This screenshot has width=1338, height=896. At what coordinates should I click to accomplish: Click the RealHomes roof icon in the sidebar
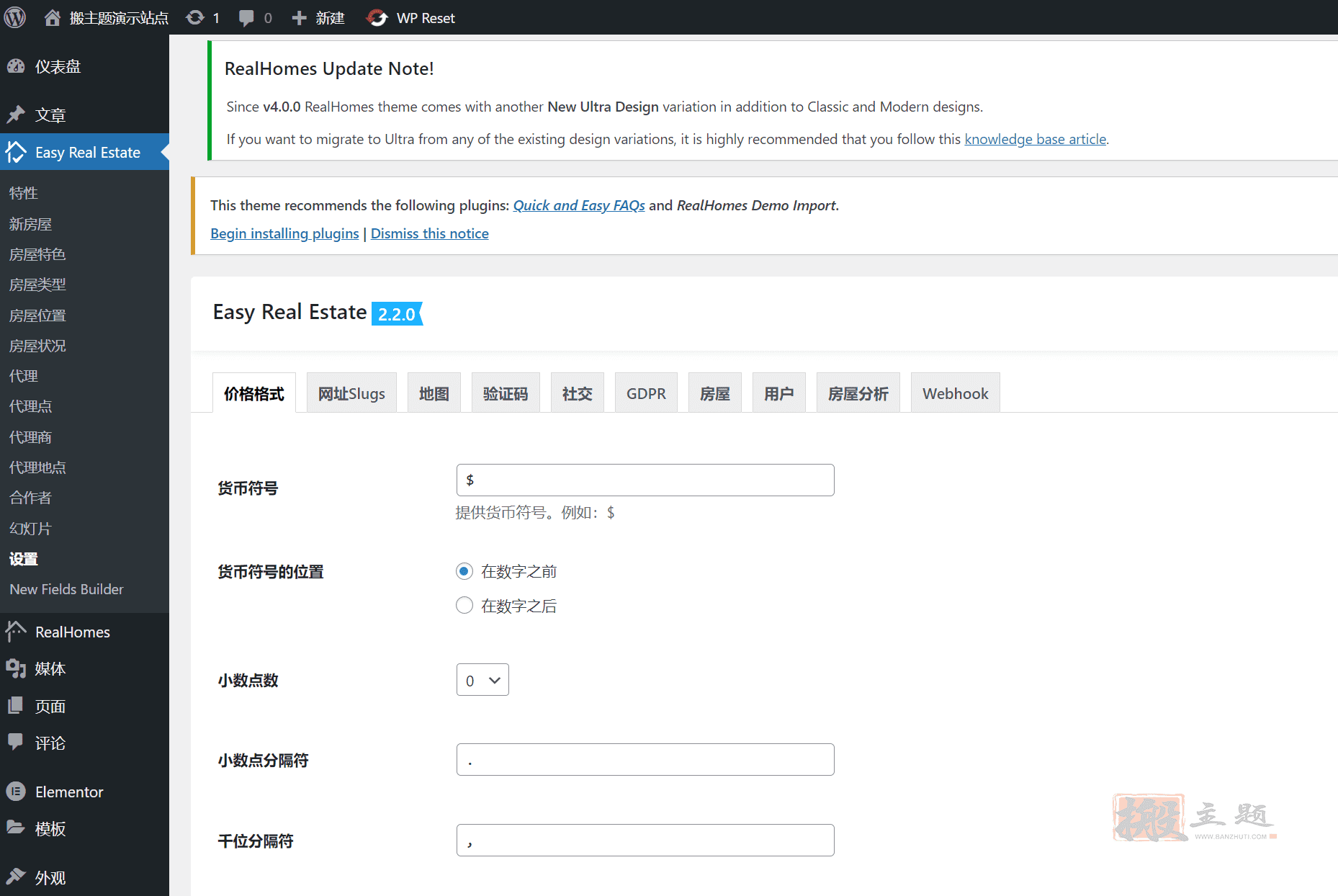click(x=16, y=632)
